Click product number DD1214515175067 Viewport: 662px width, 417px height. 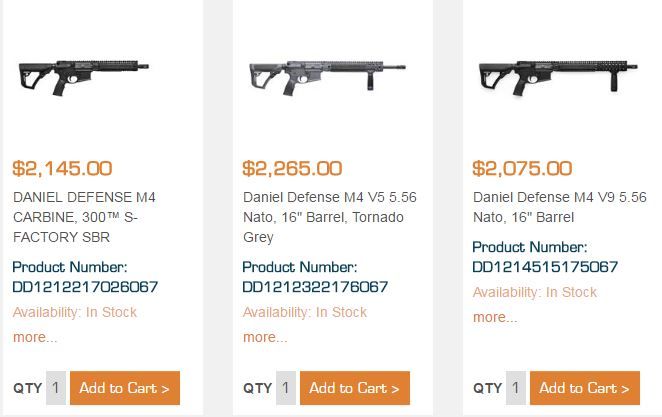coord(545,267)
